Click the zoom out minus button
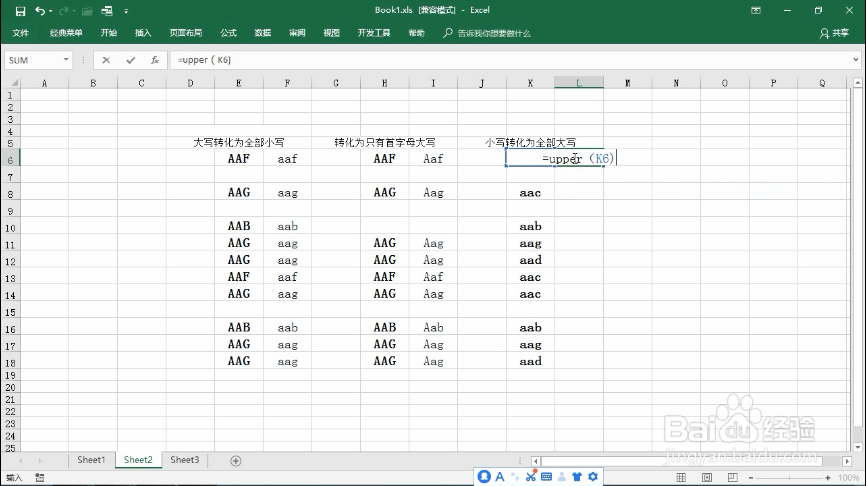 (x=751, y=478)
